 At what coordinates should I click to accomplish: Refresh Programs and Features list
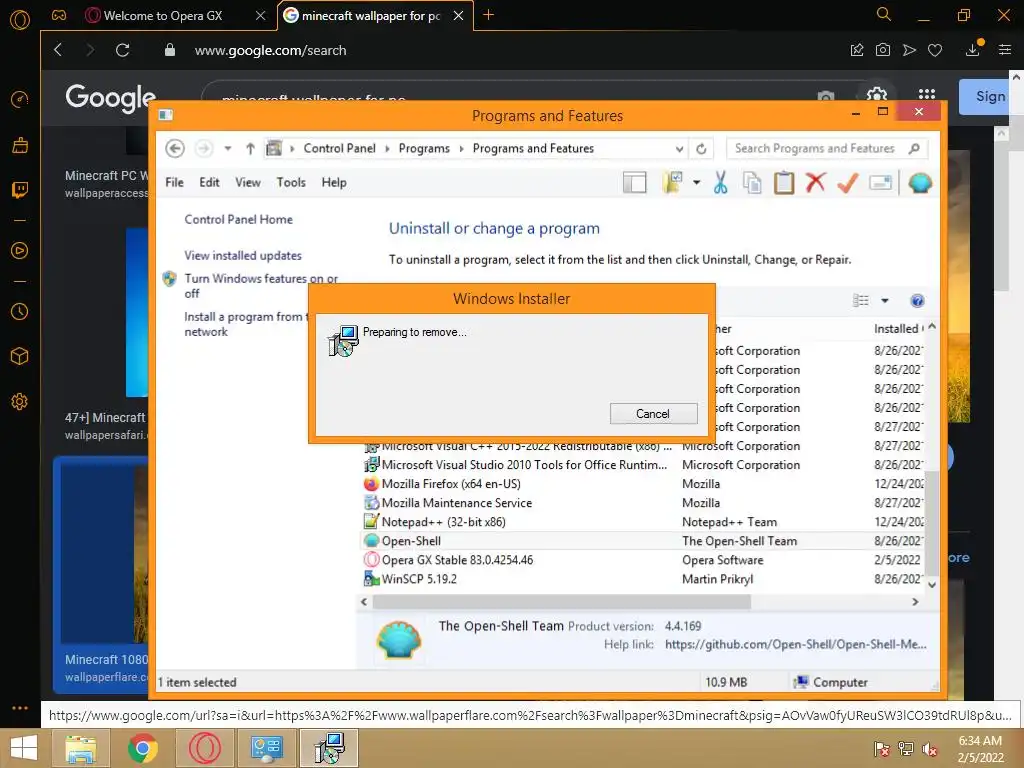[x=701, y=149]
